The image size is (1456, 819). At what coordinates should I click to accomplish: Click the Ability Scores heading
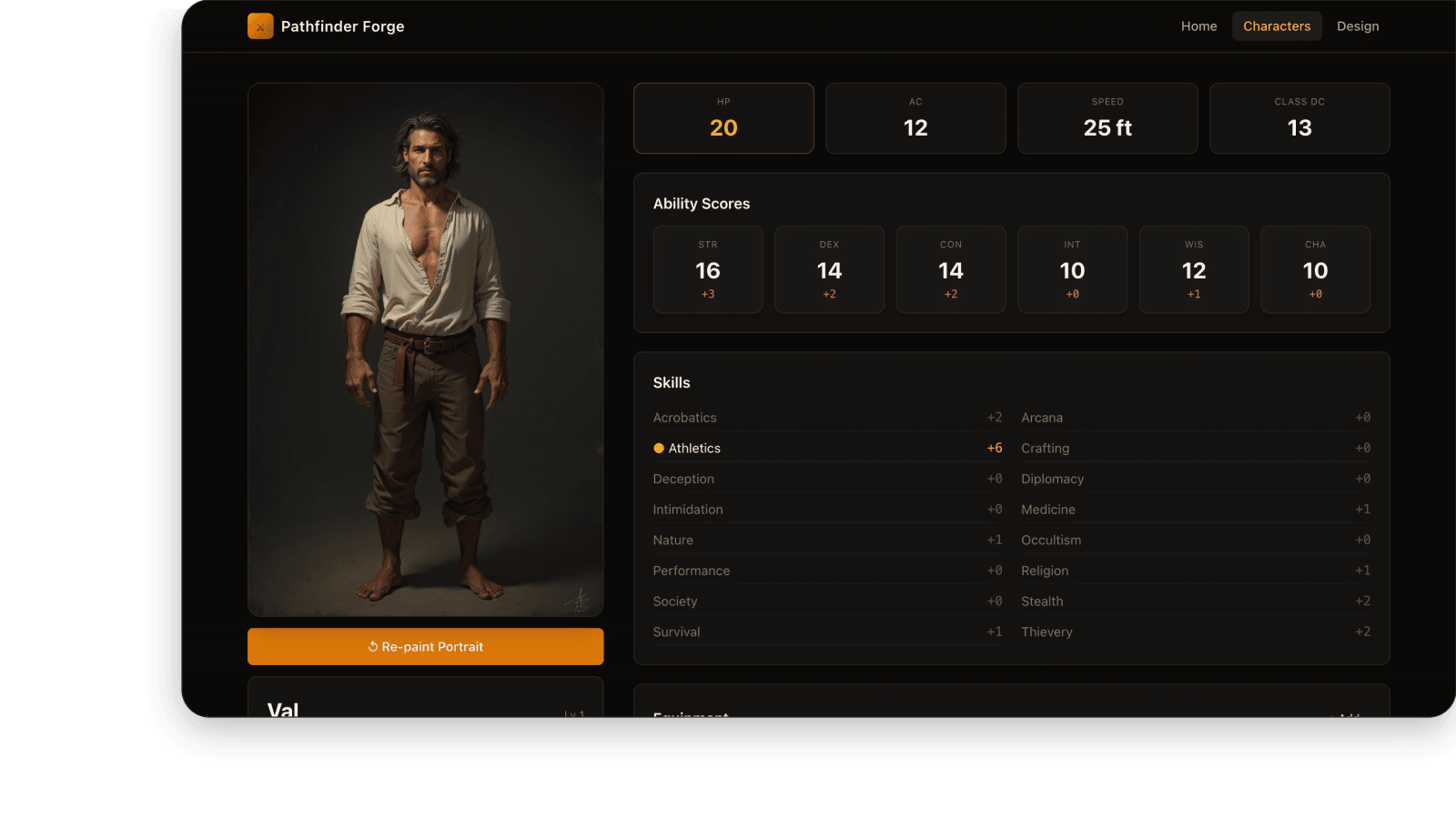point(702,204)
